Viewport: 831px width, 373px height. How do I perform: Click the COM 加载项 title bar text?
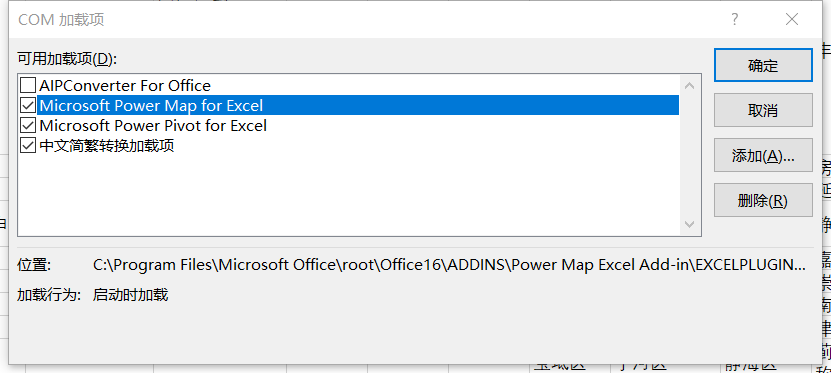(x=61, y=20)
